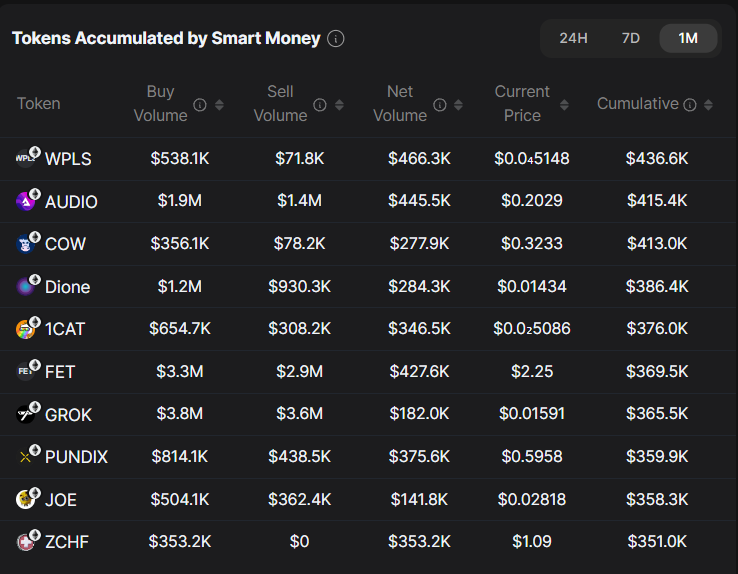The image size is (738, 574).
Task: Select WPLS buy volume $538.1K
Action: tap(180, 159)
